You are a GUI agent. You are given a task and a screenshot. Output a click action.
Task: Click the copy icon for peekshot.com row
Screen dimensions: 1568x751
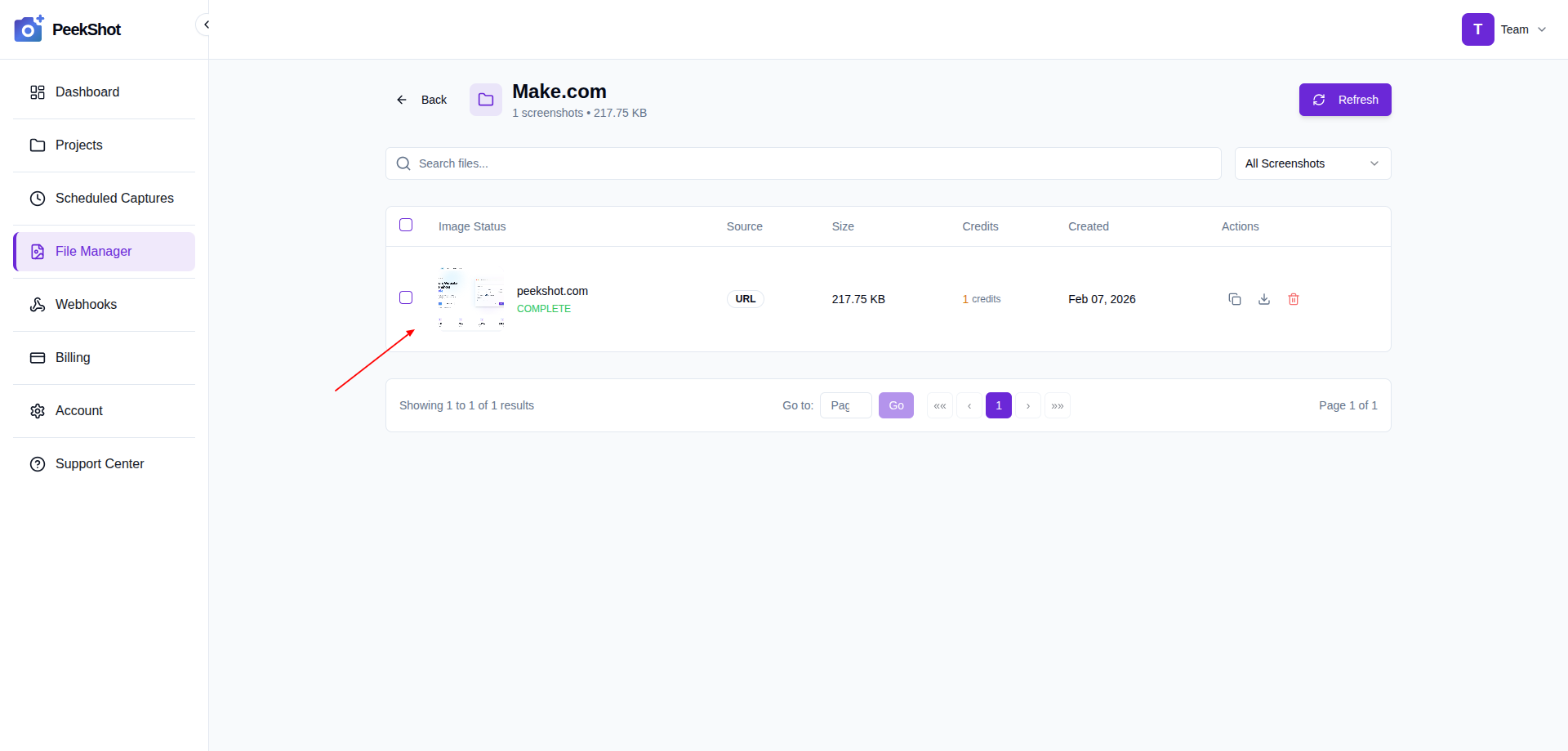coord(1234,299)
